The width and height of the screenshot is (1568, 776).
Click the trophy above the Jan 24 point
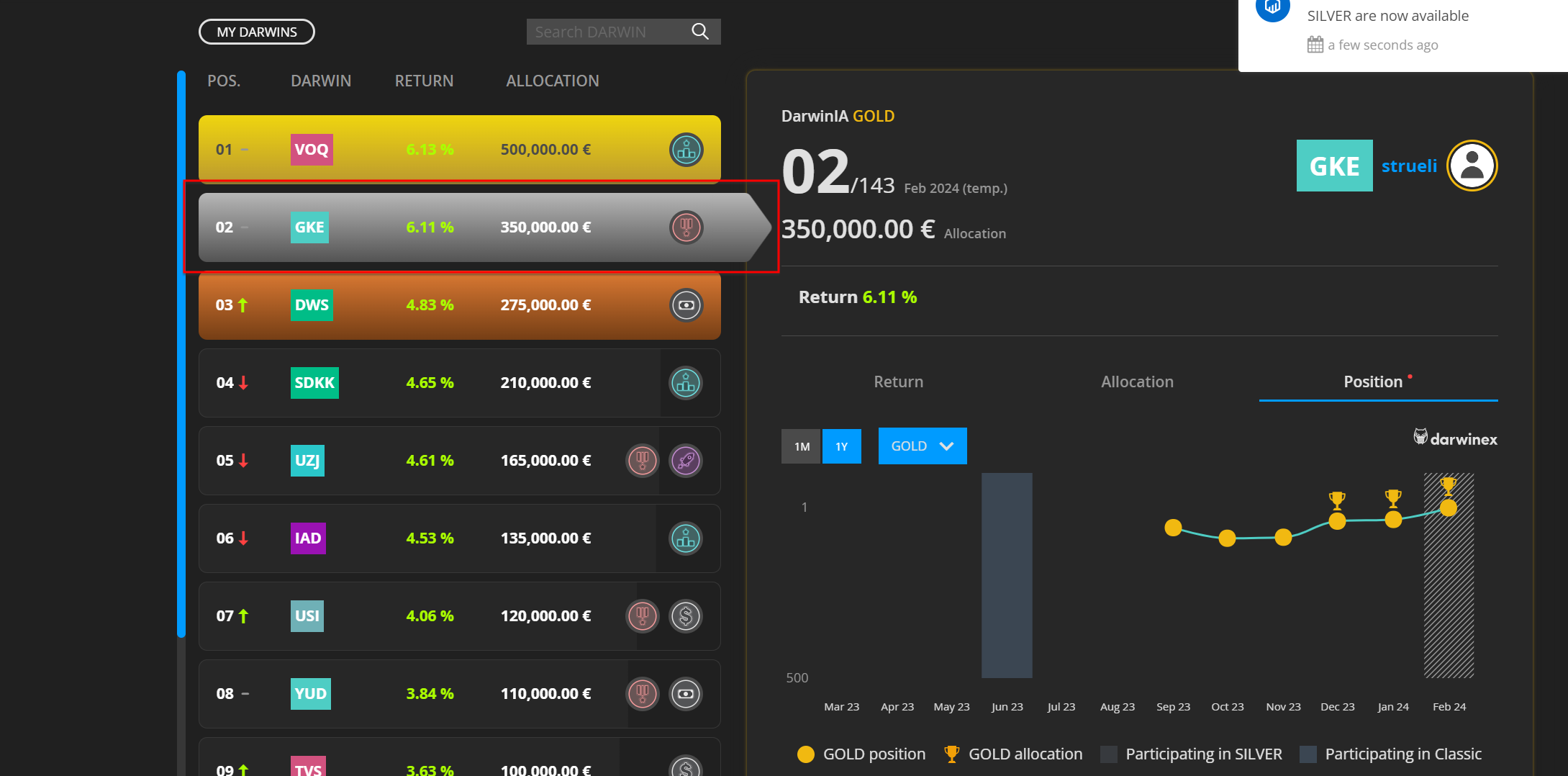click(1393, 497)
